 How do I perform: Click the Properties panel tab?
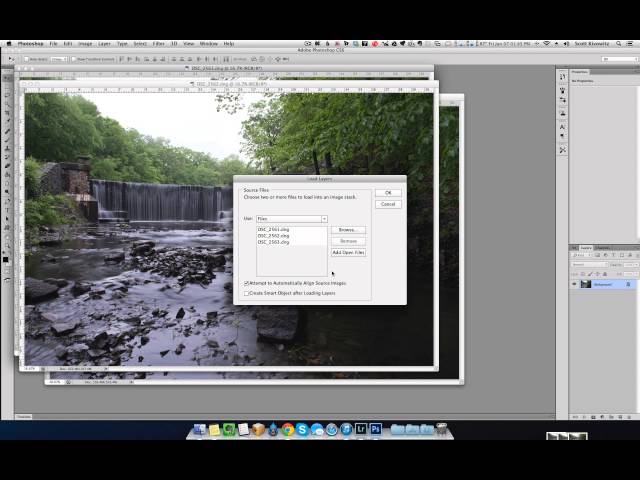pyautogui.click(x=580, y=72)
